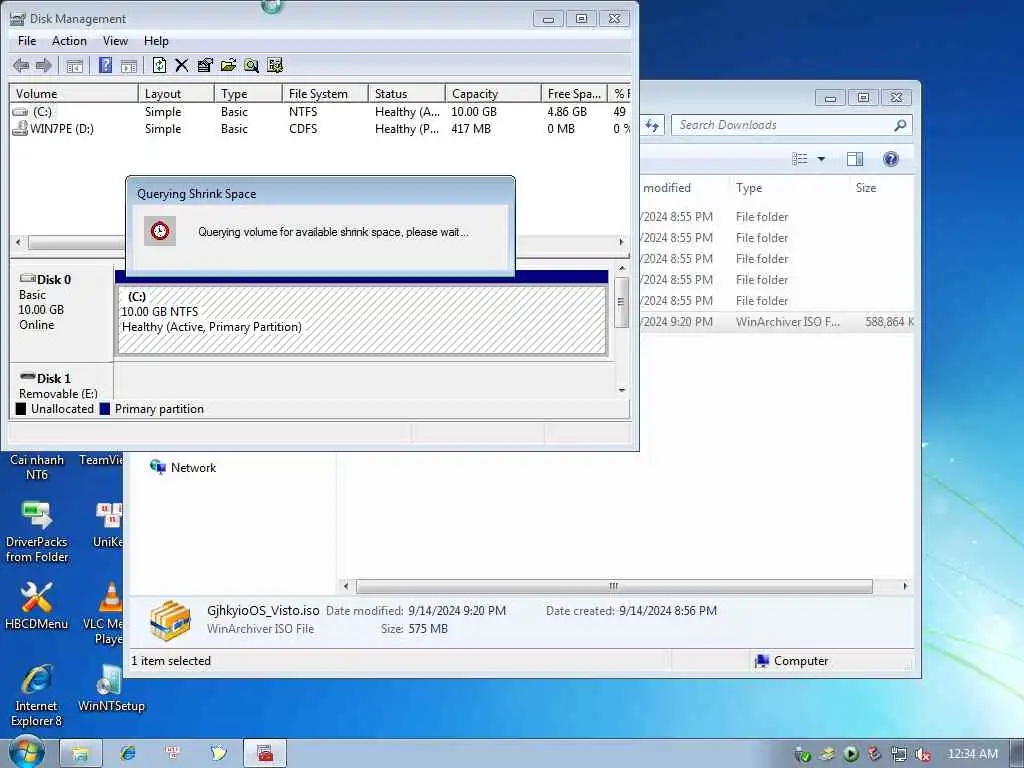1024x768 pixels.
Task: Sort by the Status column header
Action: click(406, 93)
